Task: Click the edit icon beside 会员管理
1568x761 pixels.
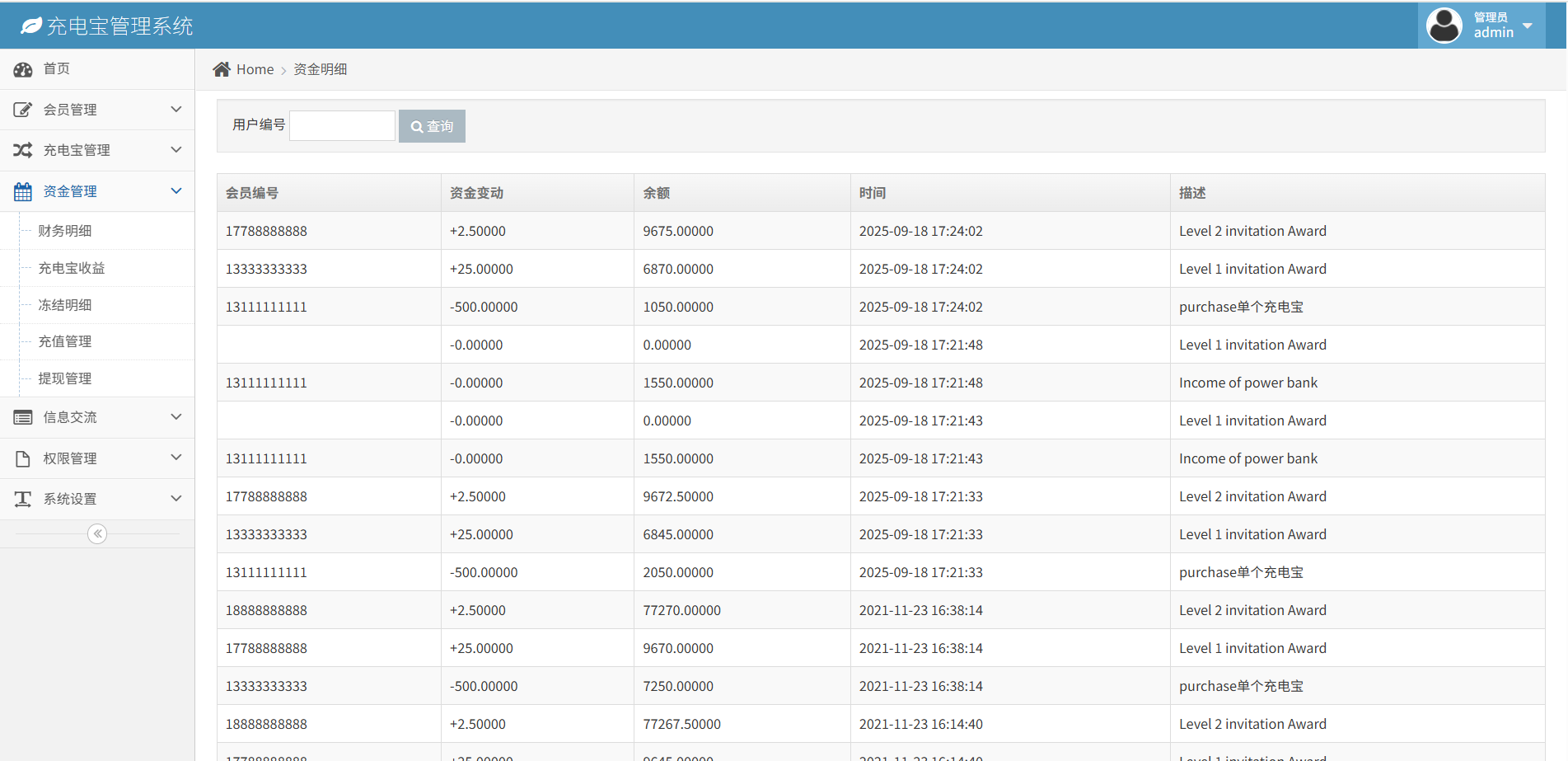Action: tap(23, 110)
